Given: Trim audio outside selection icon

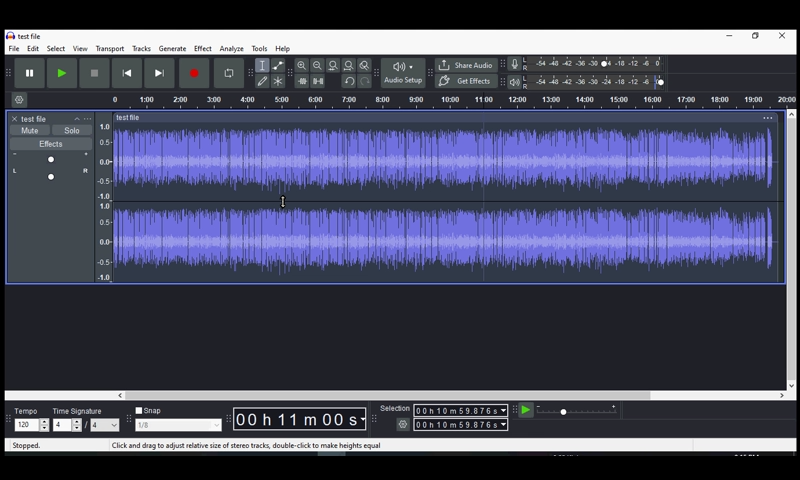Looking at the screenshot, I should (x=302, y=81).
